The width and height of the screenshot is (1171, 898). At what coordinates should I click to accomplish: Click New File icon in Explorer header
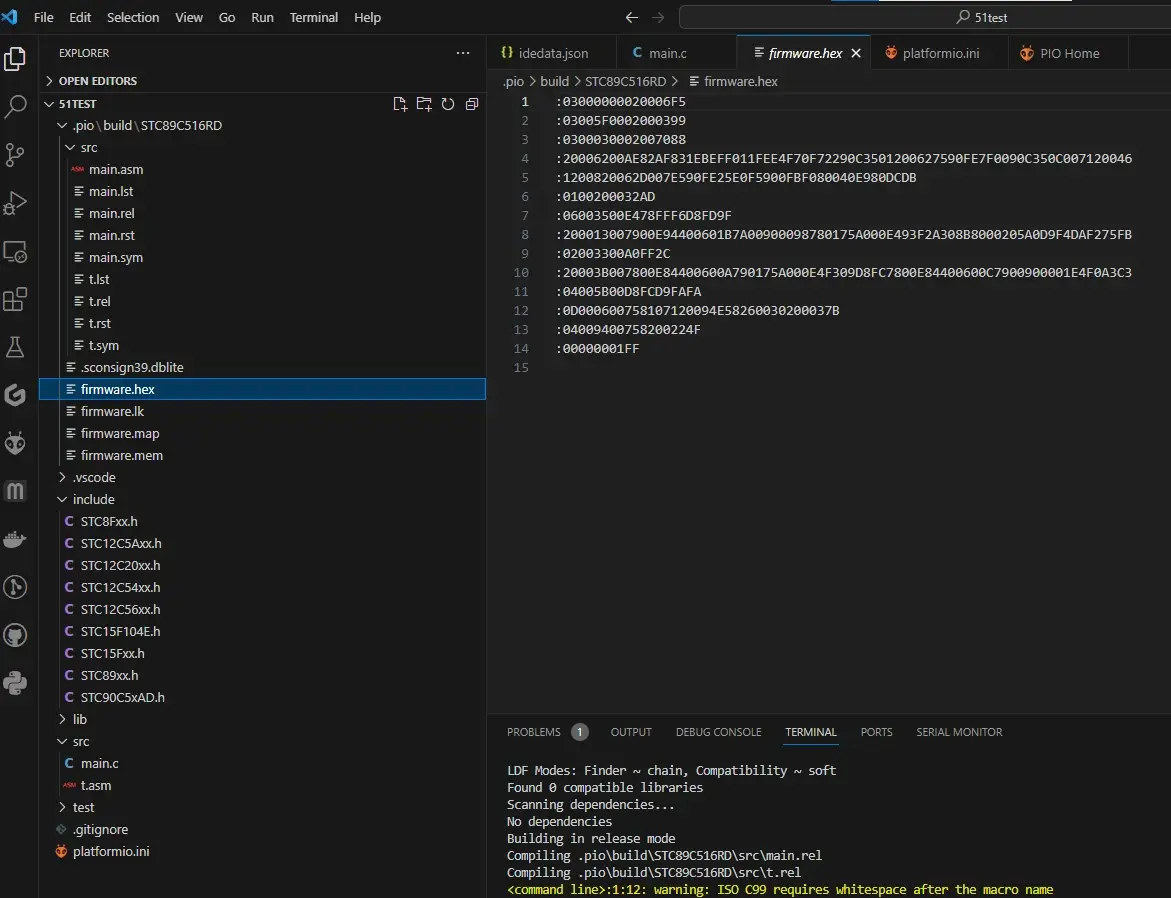[x=400, y=104]
